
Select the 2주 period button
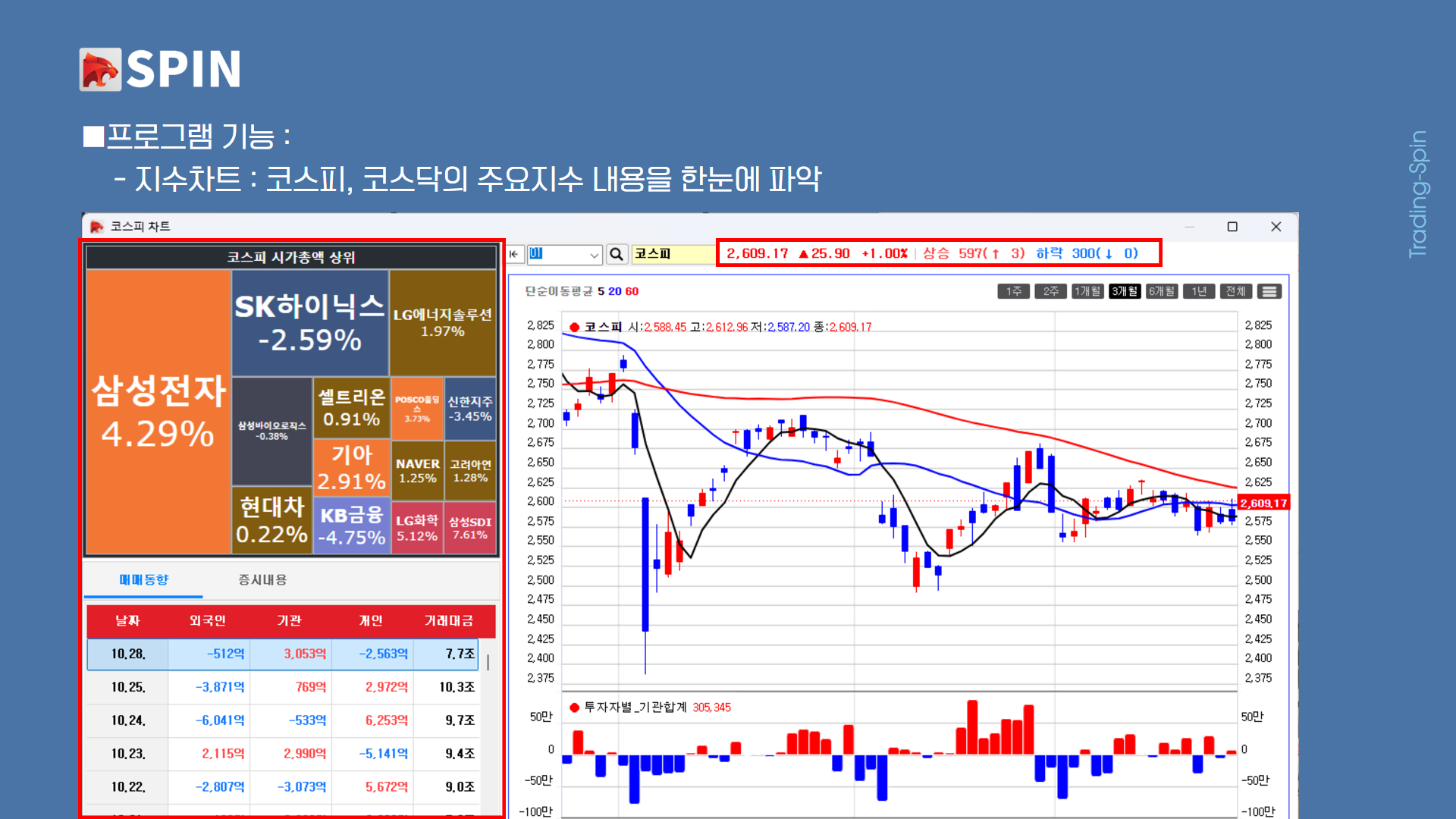coord(1051,291)
